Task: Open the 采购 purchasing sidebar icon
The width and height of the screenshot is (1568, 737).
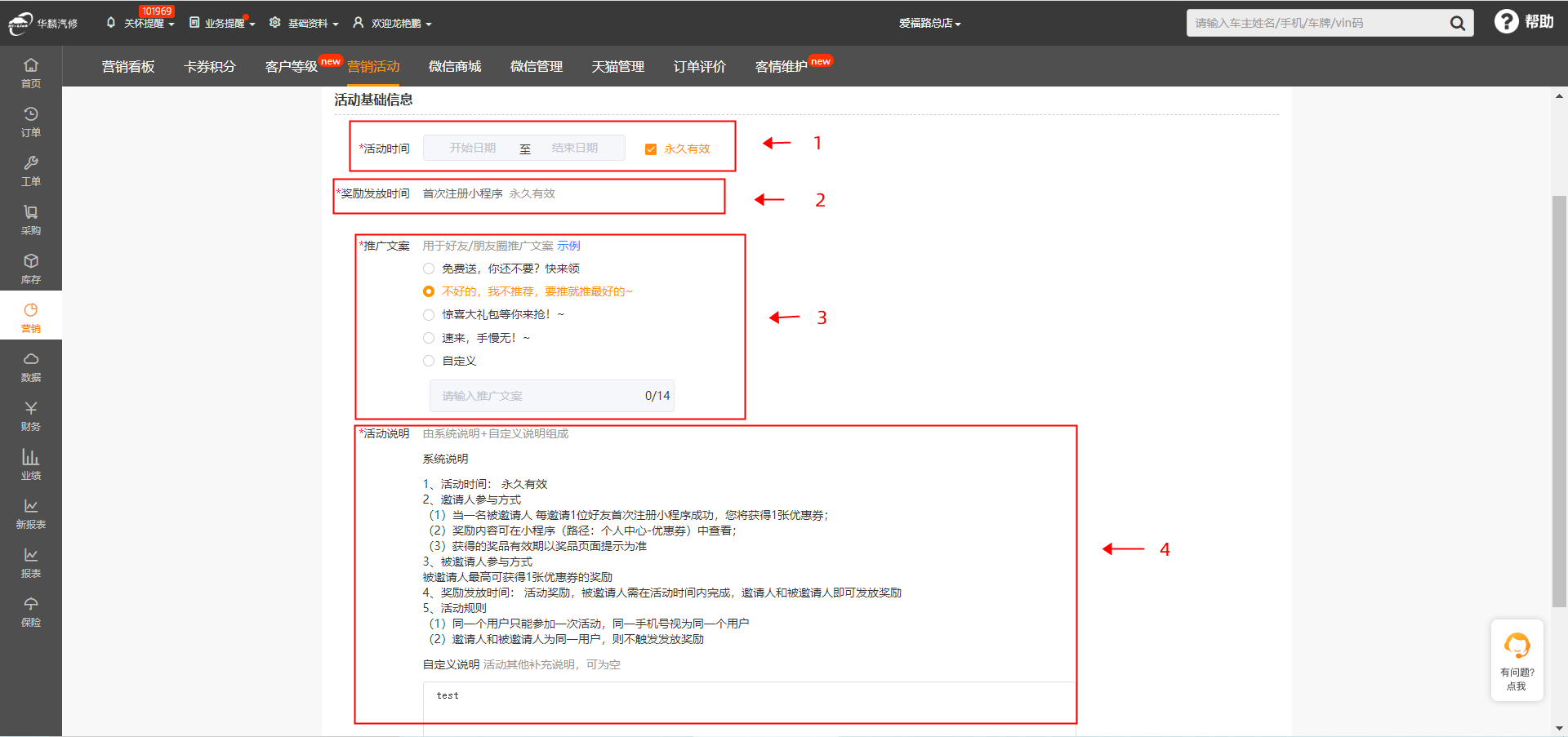Action: click(30, 219)
